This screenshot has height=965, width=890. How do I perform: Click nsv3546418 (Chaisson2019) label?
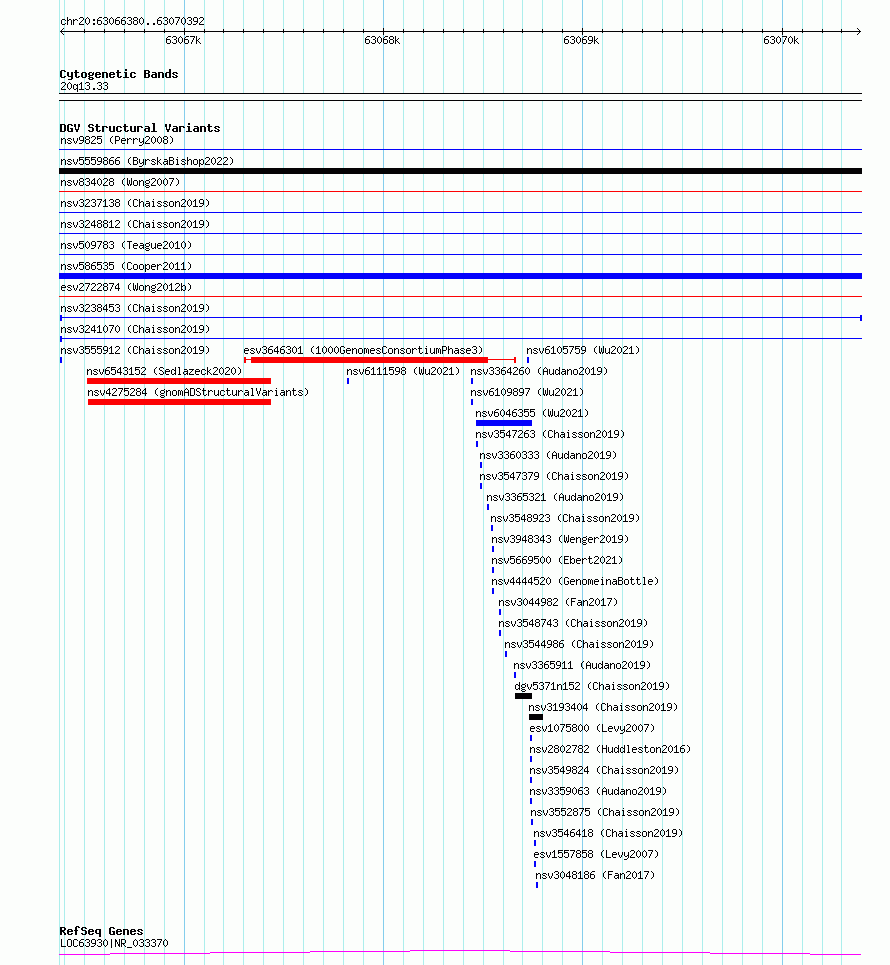(x=608, y=833)
